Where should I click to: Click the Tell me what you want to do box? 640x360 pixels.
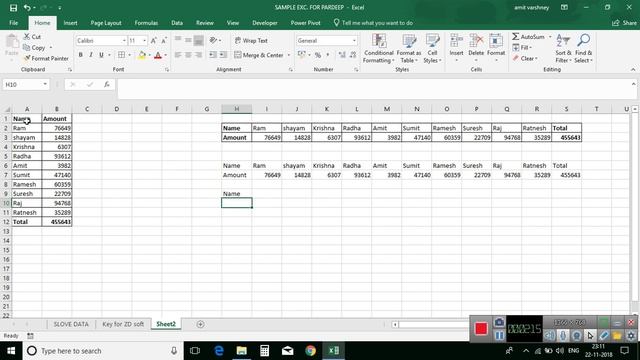[373, 23]
